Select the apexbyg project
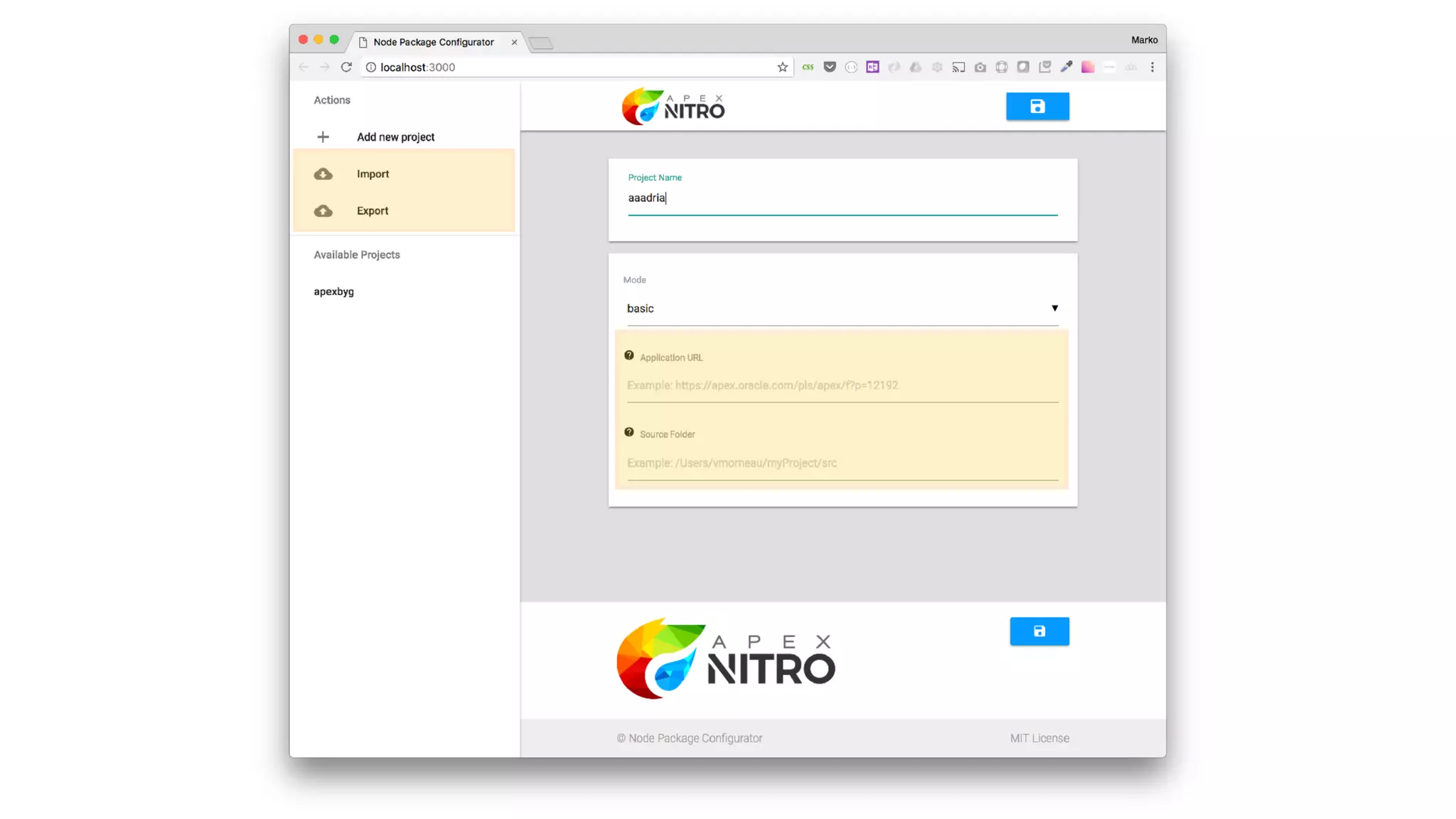 tap(333, 291)
